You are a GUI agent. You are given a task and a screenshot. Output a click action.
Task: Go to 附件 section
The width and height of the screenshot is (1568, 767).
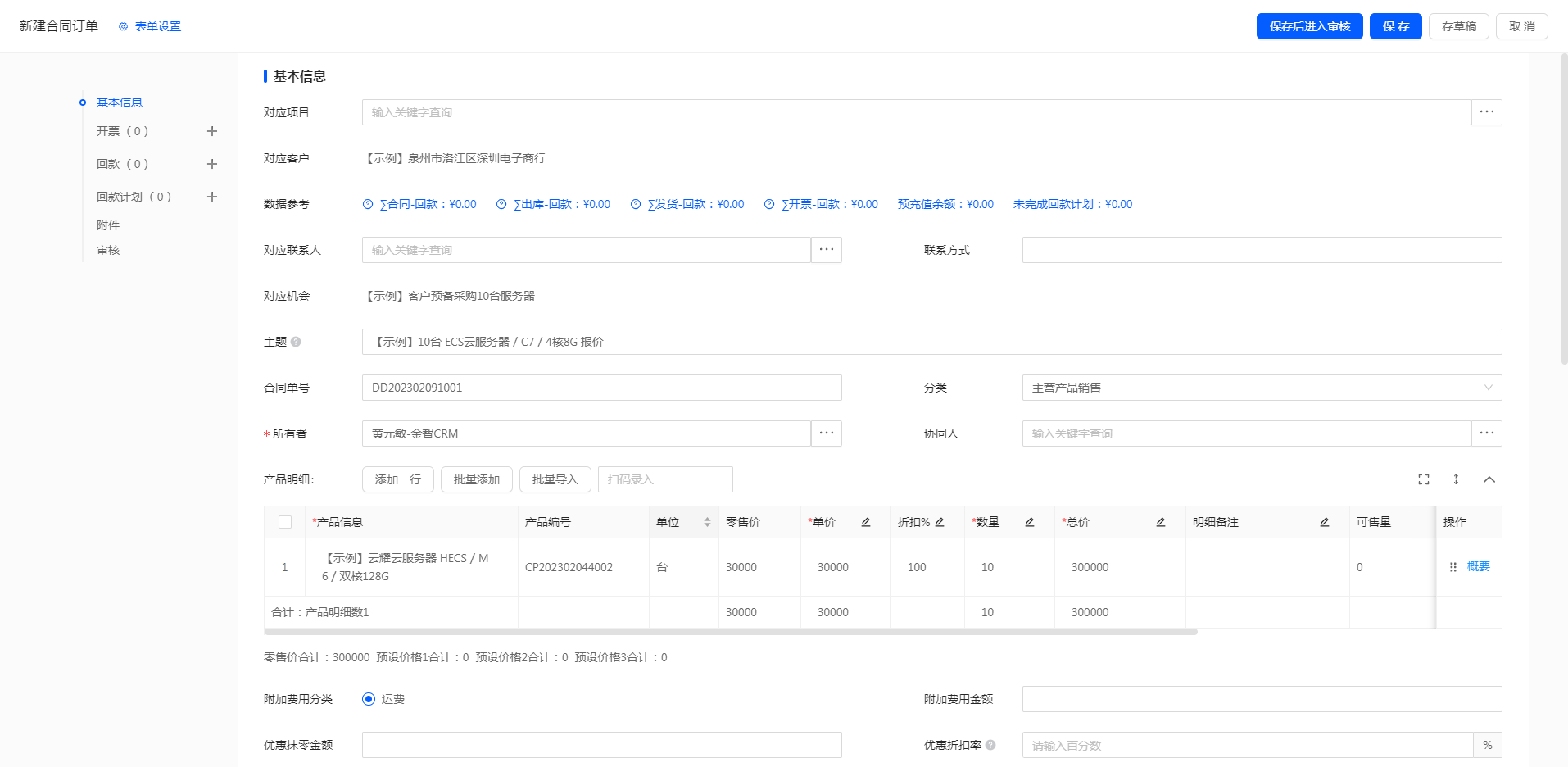[108, 225]
